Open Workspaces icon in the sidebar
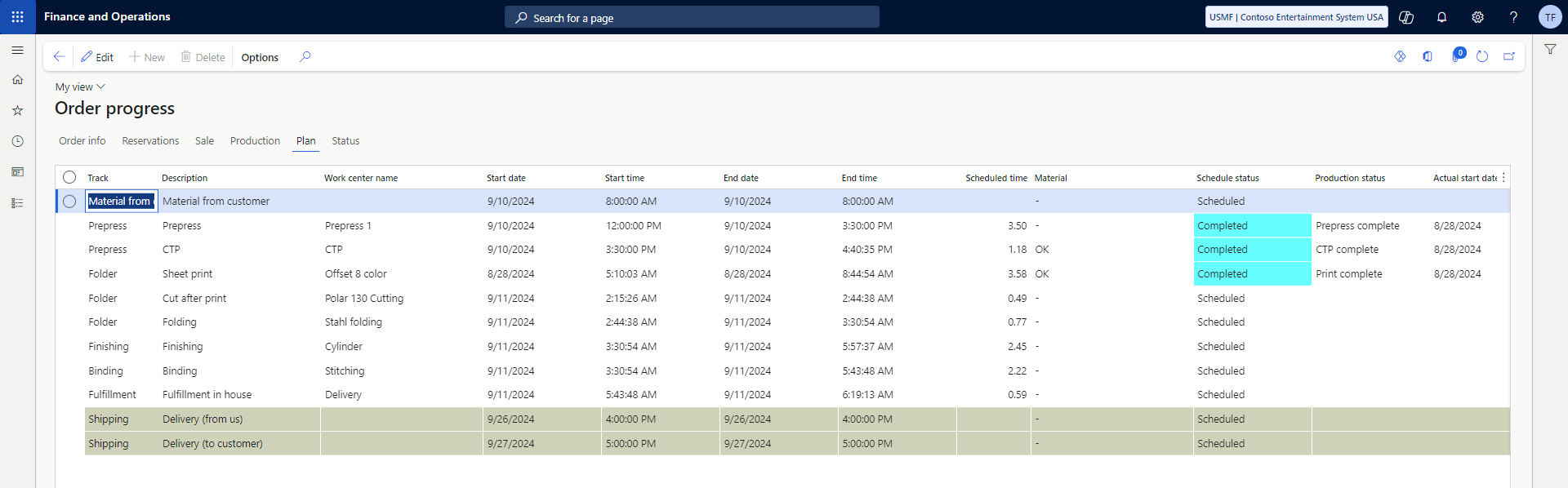The image size is (1568, 488). pos(17,172)
